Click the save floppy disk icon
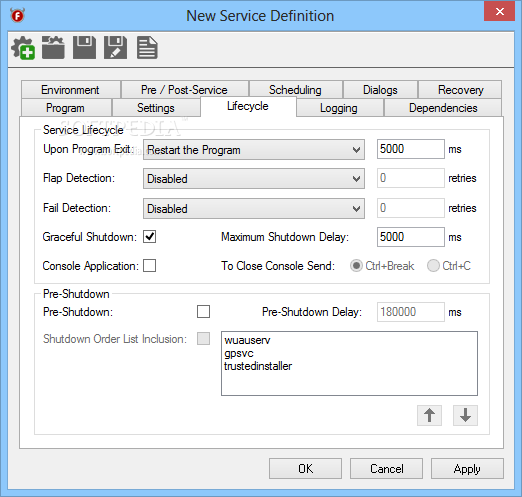This screenshot has width=522, height=497. (x=84, y=48)
